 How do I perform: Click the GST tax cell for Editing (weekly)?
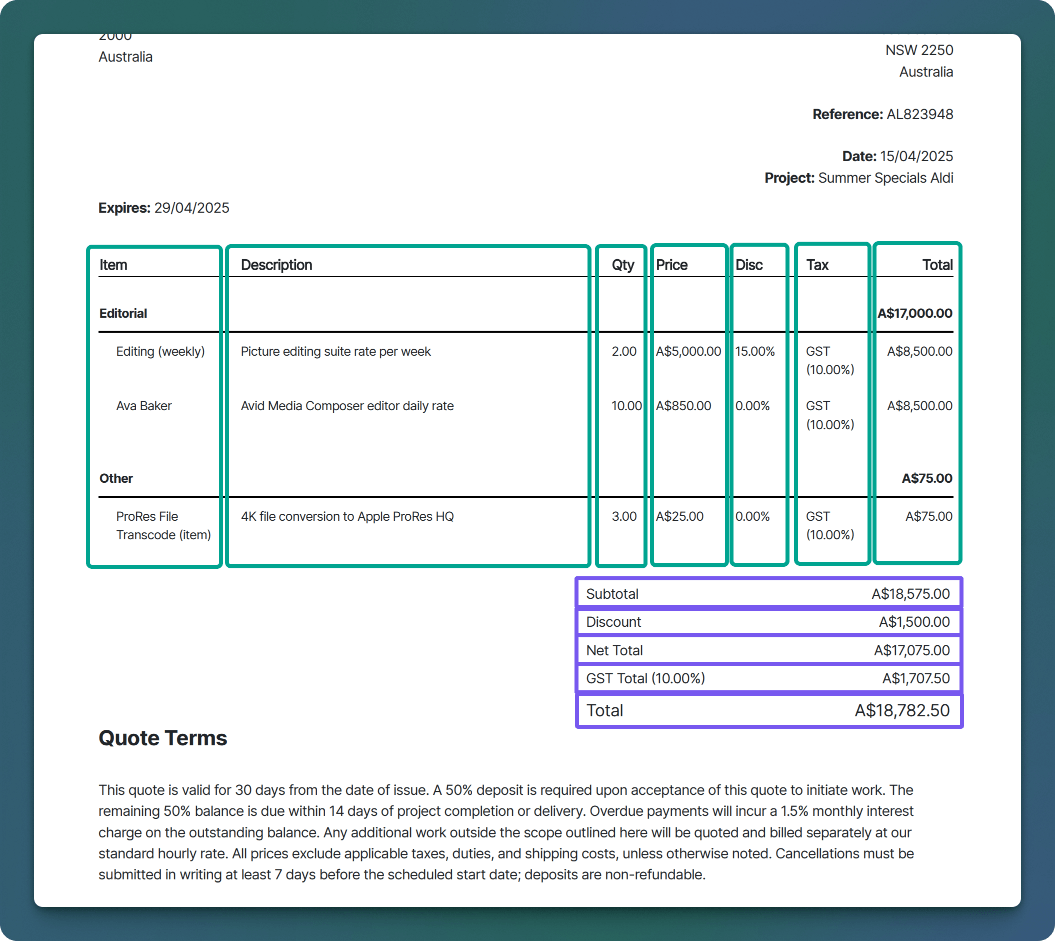click(x=830, y=361)
